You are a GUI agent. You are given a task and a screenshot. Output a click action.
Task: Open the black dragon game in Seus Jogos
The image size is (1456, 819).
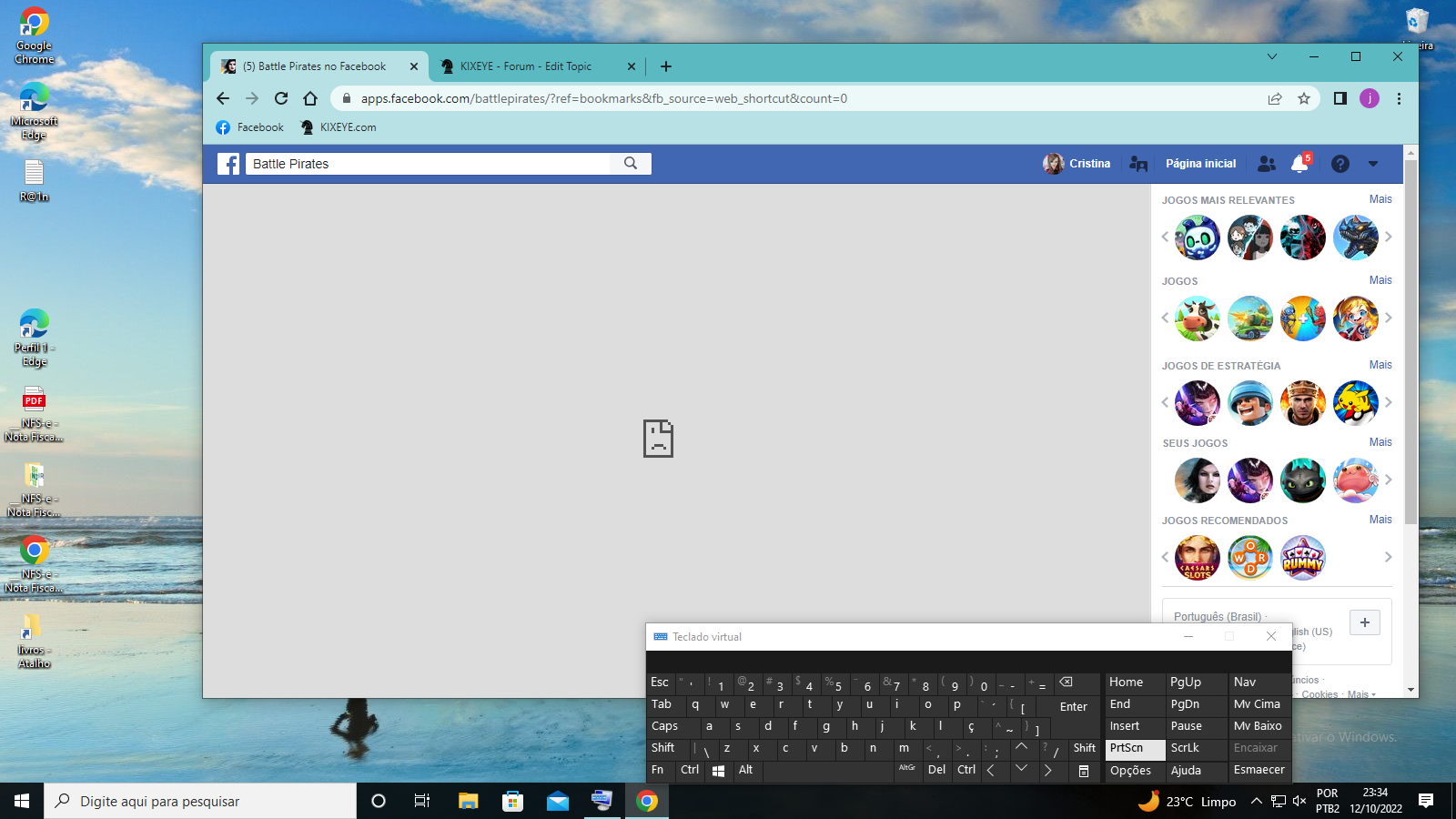1303,480
